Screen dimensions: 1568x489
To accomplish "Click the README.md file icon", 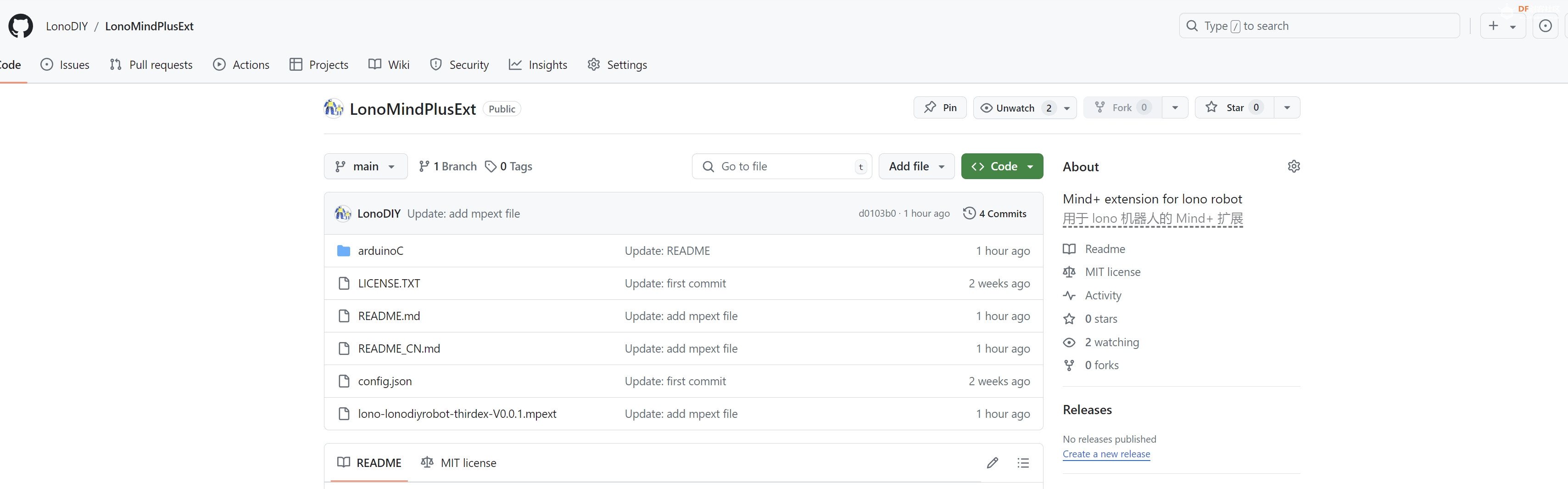I will coord(344,316).
